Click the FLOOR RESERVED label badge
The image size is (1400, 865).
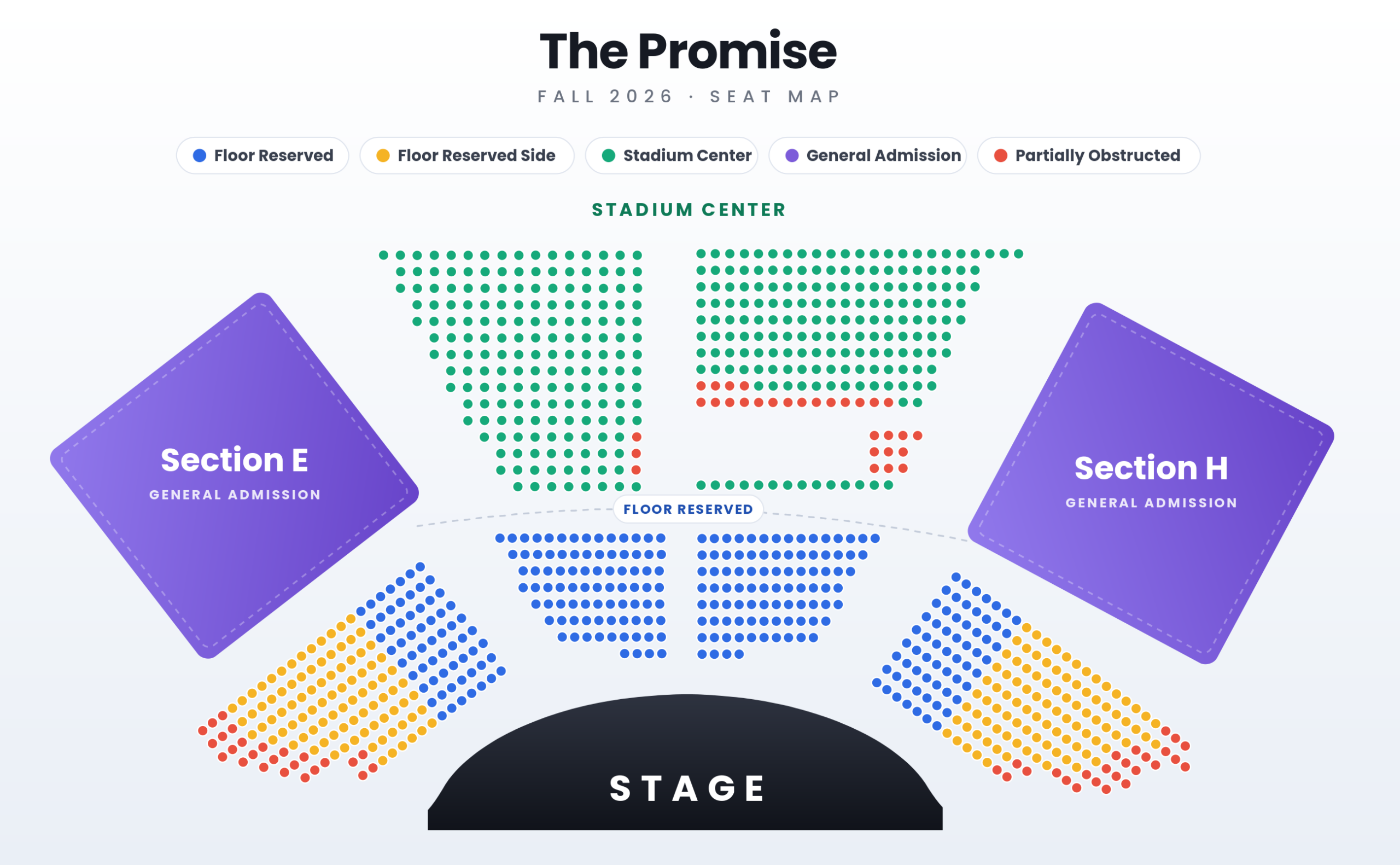click(689, 509)
